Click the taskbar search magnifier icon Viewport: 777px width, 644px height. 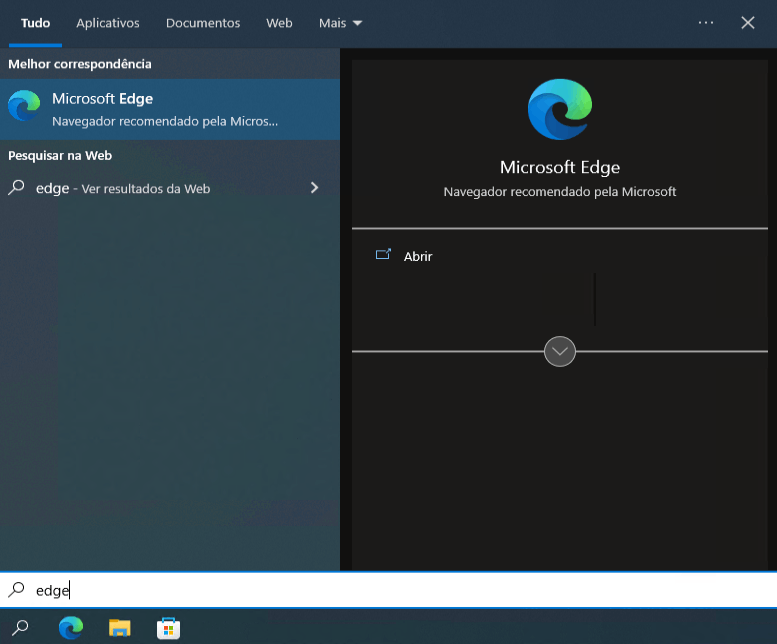[20, 628]
